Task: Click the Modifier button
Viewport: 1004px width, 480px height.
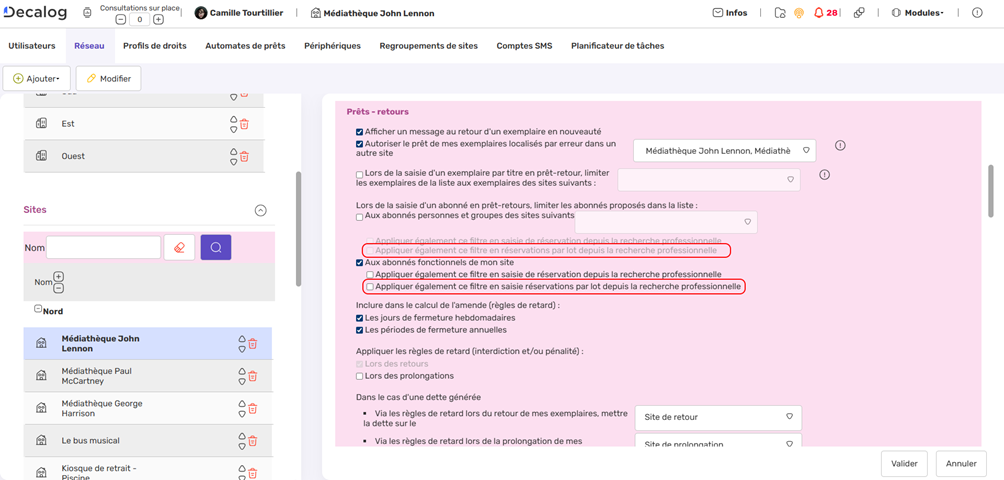Action: coord(108,78)
